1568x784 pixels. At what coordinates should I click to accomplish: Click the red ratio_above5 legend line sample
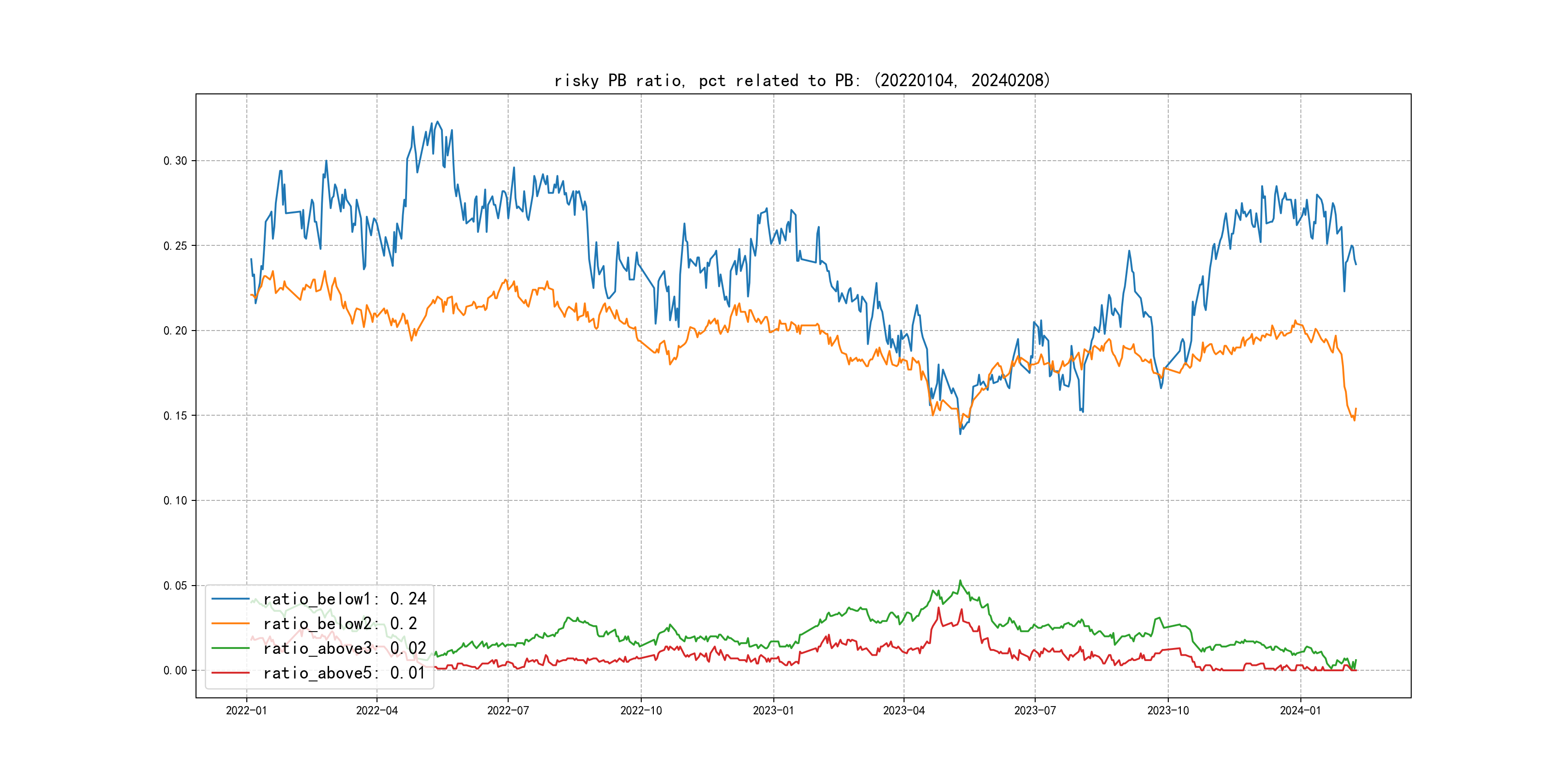[x=230, y=673]
